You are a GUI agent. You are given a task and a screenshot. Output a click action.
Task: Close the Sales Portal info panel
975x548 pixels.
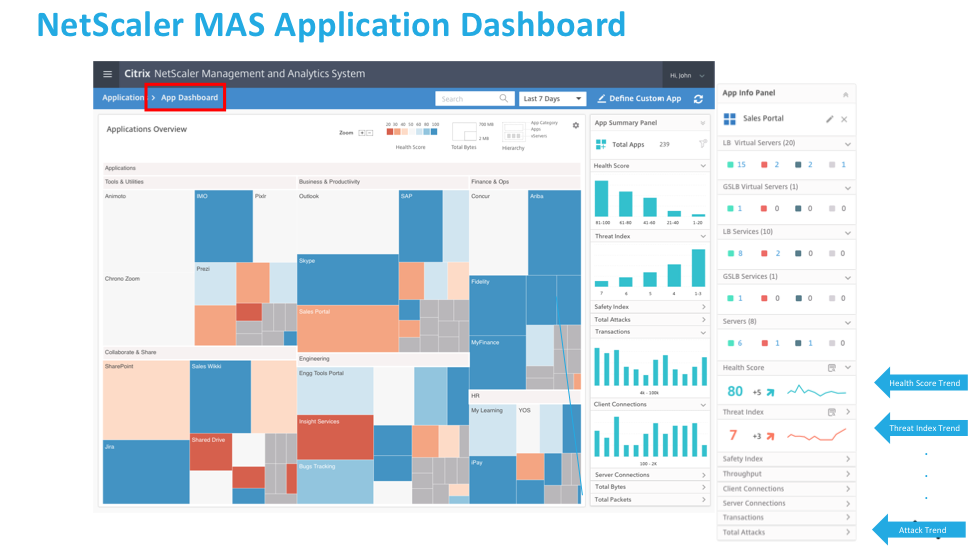844,119
